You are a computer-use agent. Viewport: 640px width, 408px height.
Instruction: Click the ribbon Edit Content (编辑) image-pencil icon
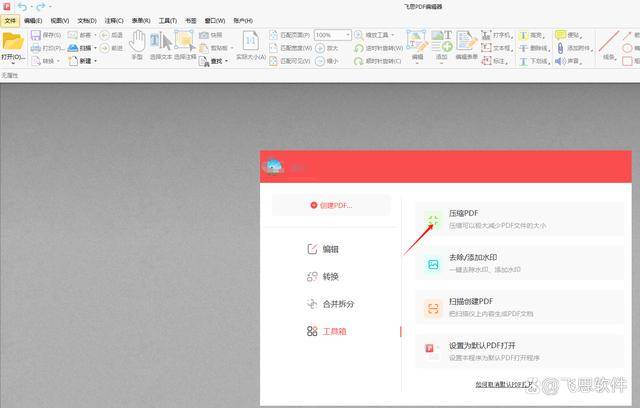pos(417,41)
